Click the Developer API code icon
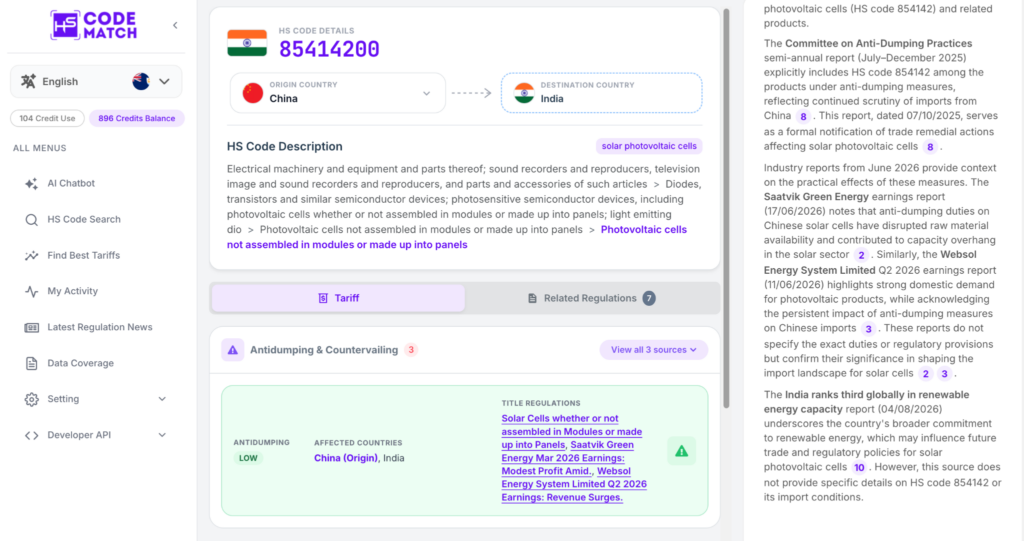 31,435
